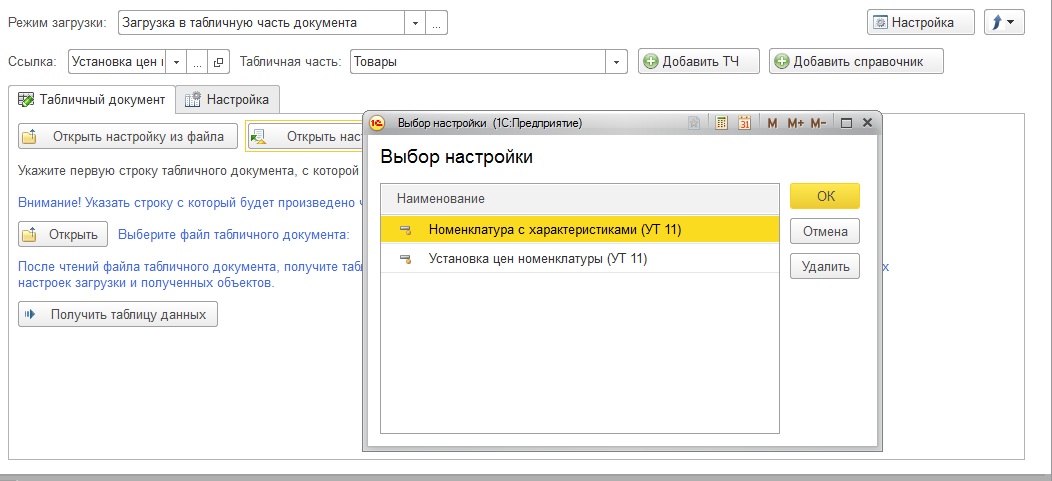Expand the Режим загрузки dropdown arrow
The height and width of the screenshot is (481, 1052).
click(x=415, y=23)
